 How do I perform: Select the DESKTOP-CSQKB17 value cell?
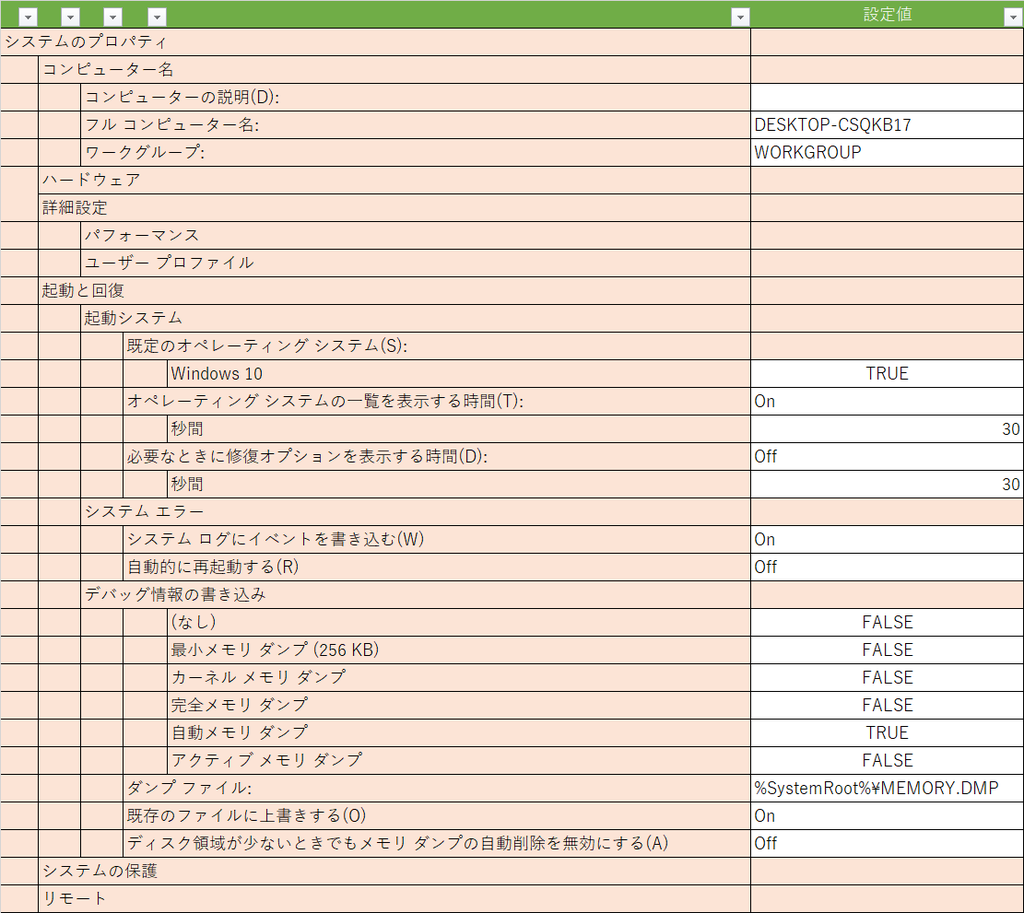pyautogui.click(x=887, y=125)
